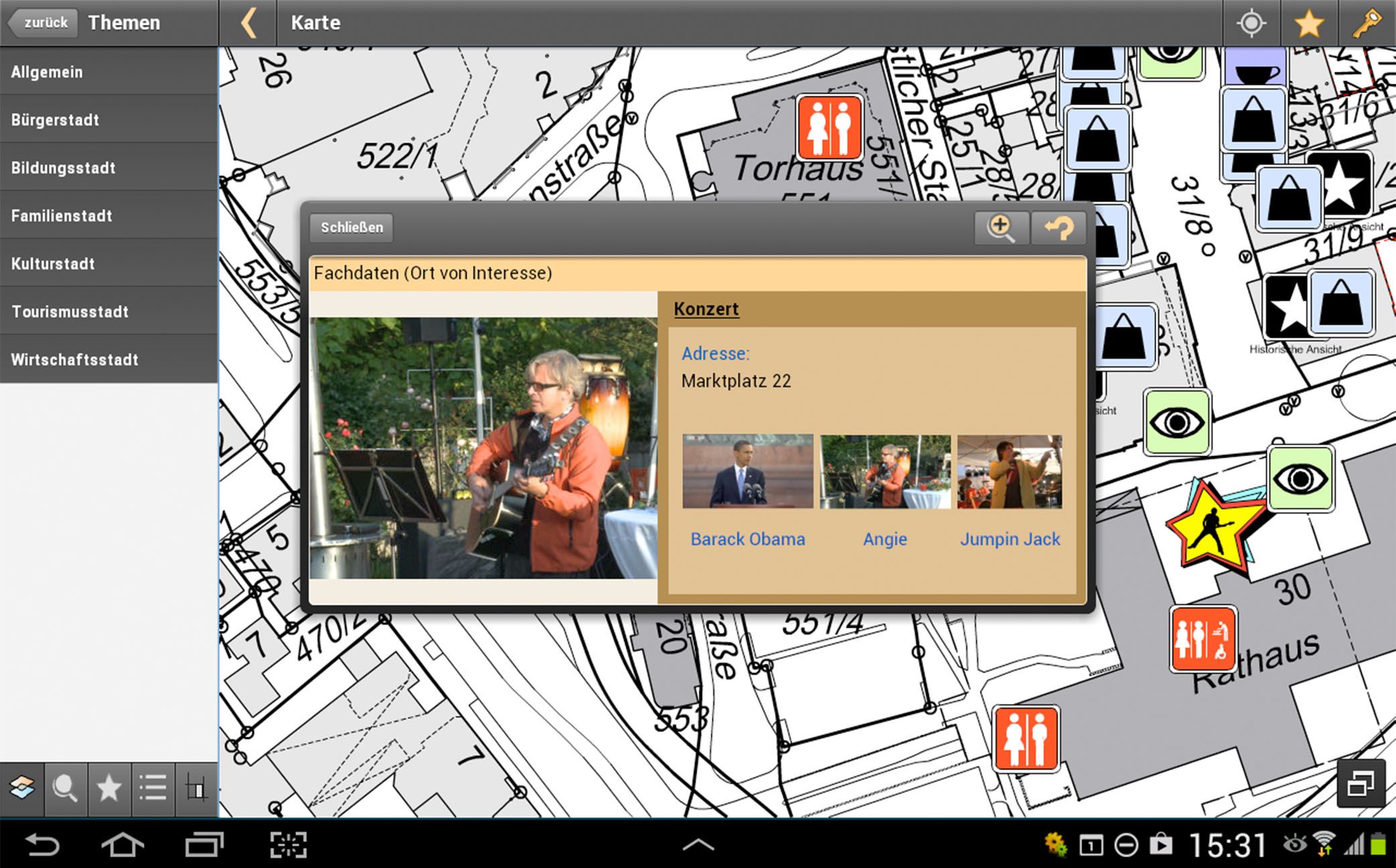Image resolution: width=1396 pixels, height=868 pixels.
Task: Collapse the sidebar with orange chevron
Action: click(248, 23)
